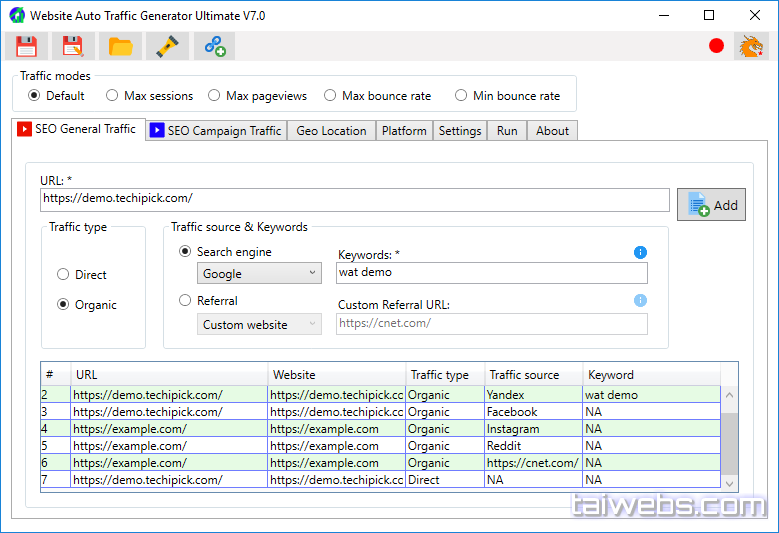Enable the Referral traffic source option
The image size is (779, 533).
185,300
